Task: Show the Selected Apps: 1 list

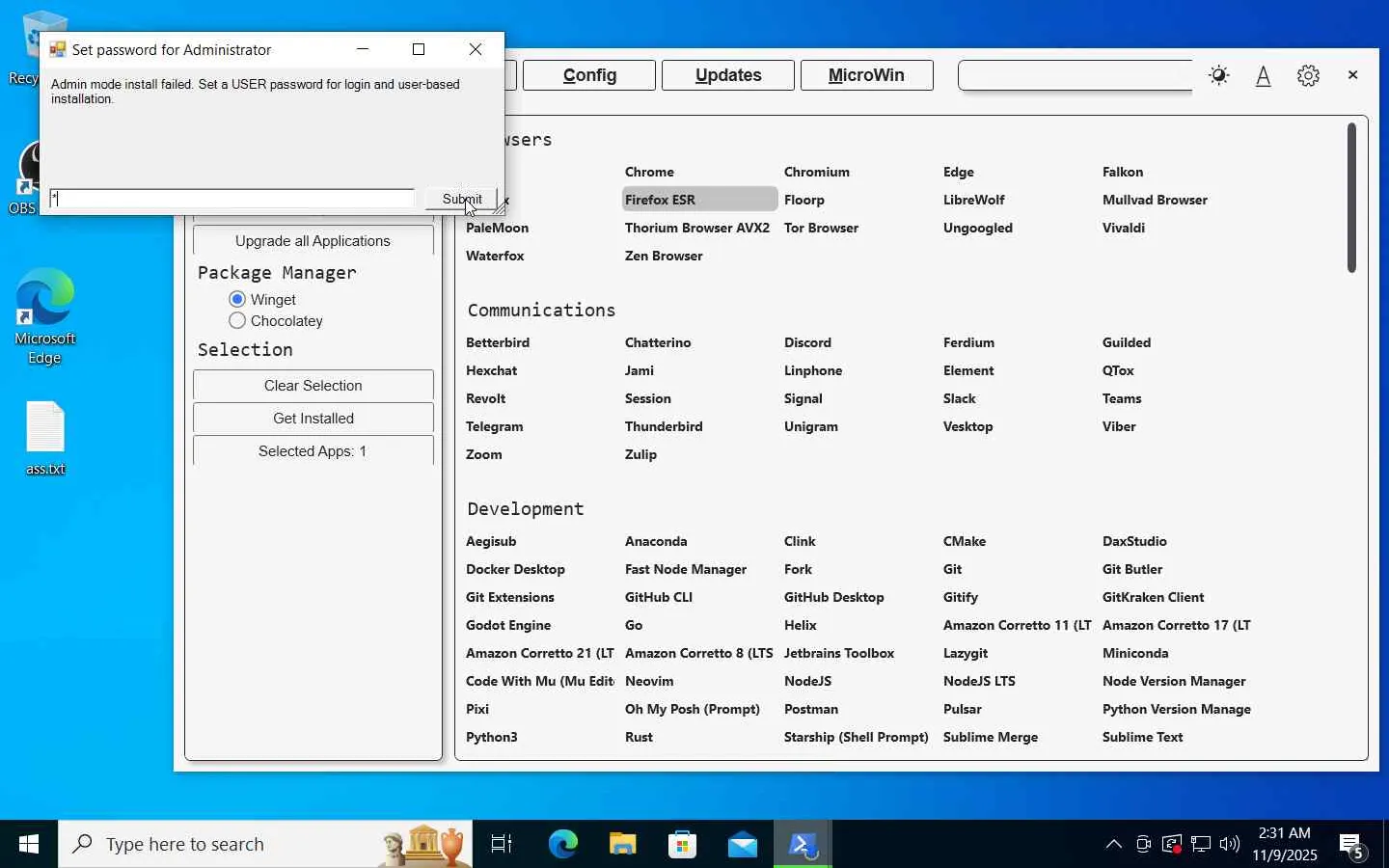Action: point(313,451)
